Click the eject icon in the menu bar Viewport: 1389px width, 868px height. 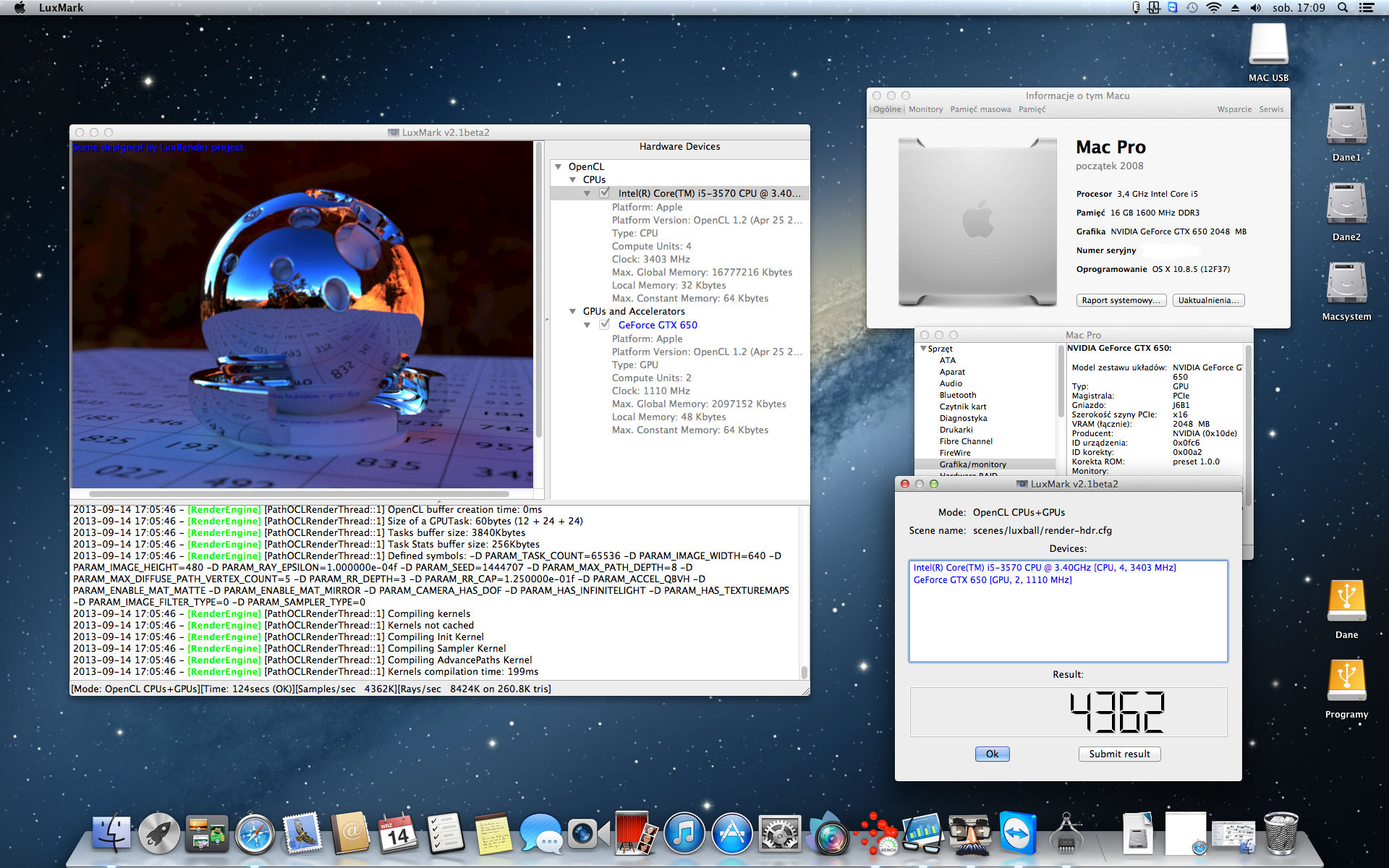click(x=1235, y=7)
